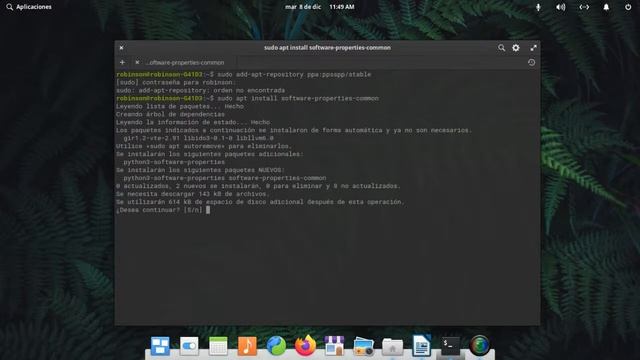Open the terminal settings gear menu
This screenshot has width=640, height=360.
[x=516, y=48]
